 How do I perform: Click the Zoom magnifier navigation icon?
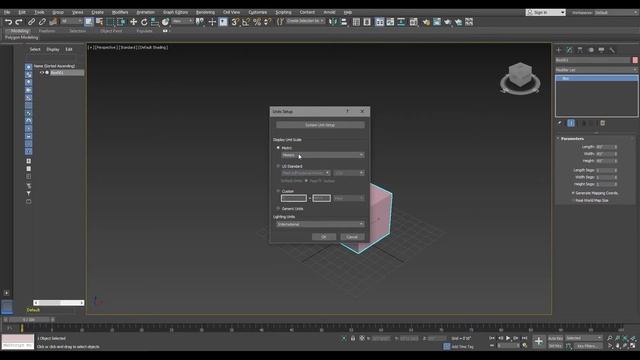pyautogui.click(x=609, y=338)
